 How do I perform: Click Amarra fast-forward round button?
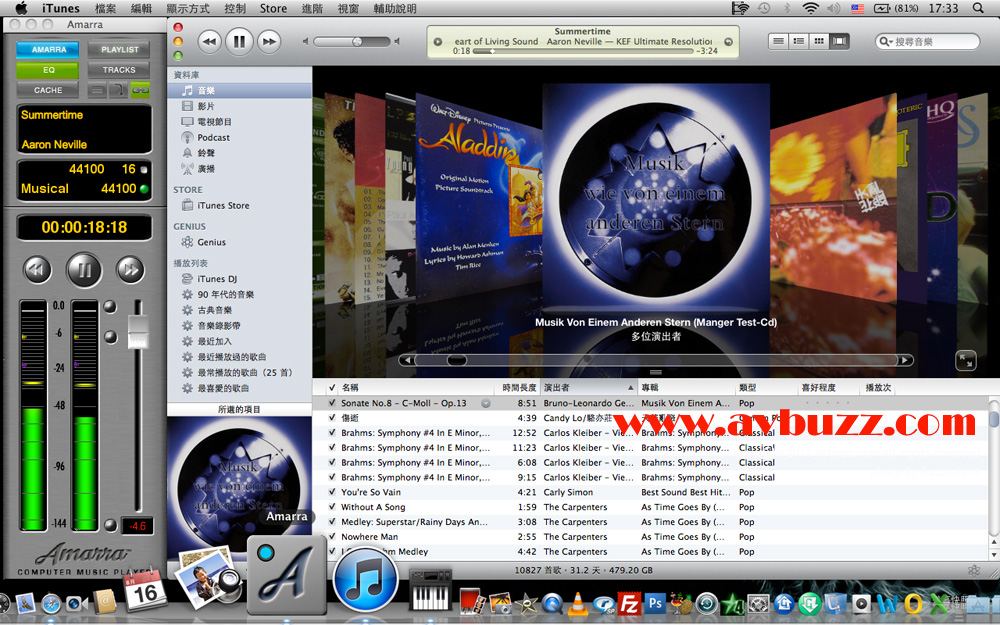click(x=130, y=270)
